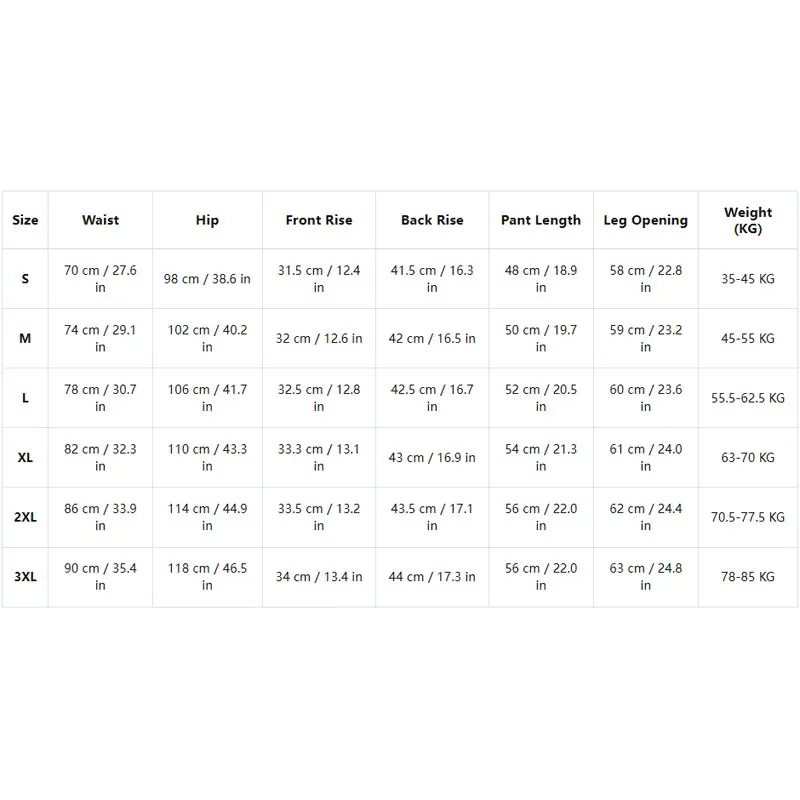Click the 78-85 KG weight cell

point(748,577)
